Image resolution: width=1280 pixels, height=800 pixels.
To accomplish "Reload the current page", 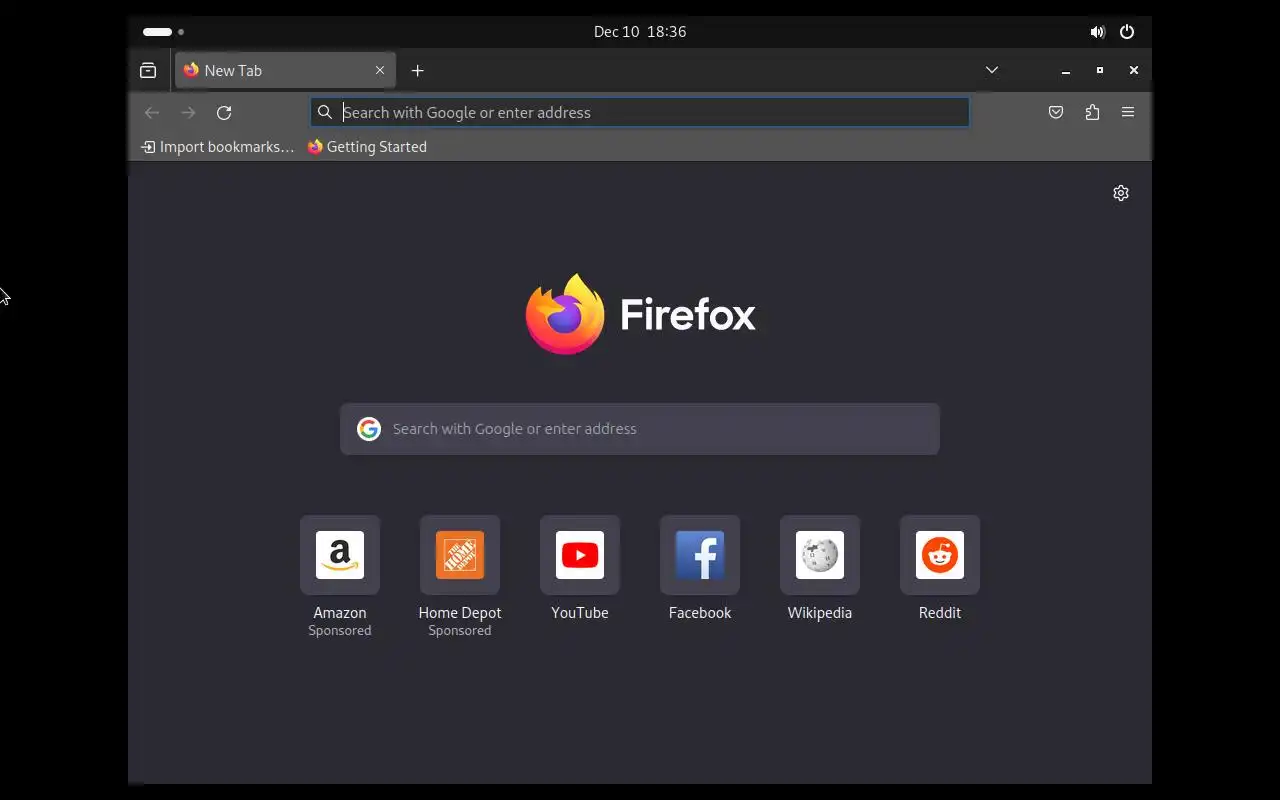I will [x=224, y=112].
